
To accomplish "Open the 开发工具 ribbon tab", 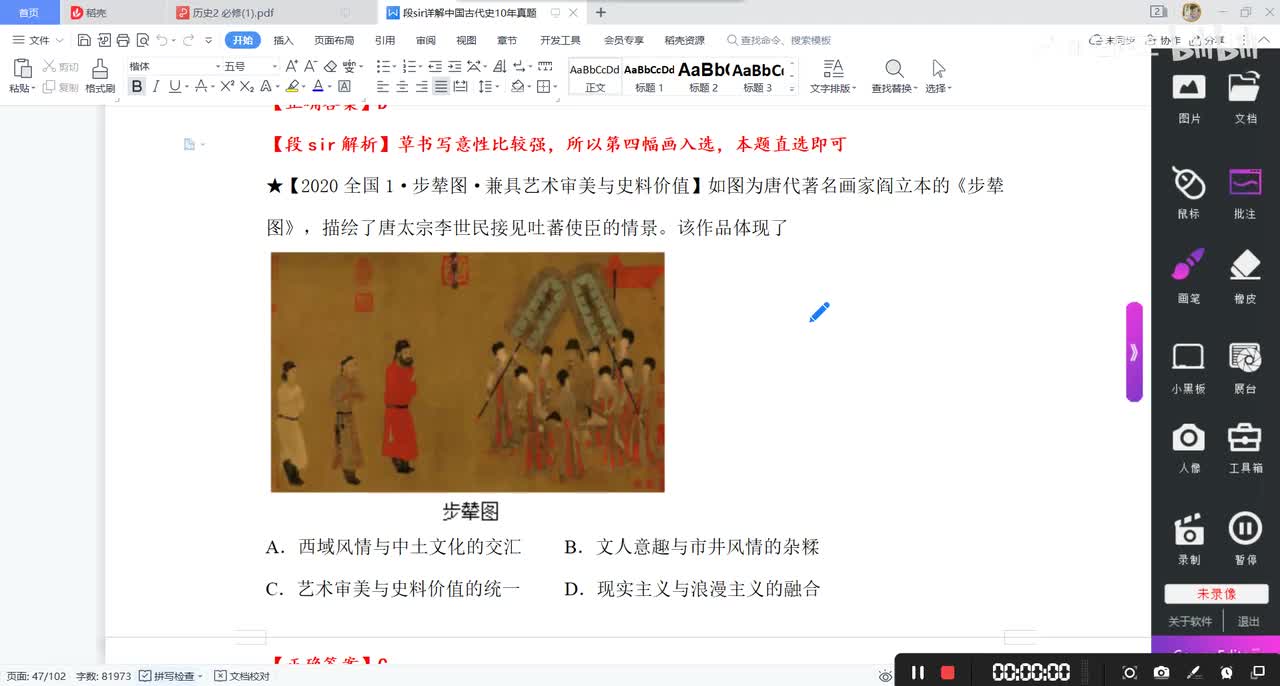I will [560, 41].
